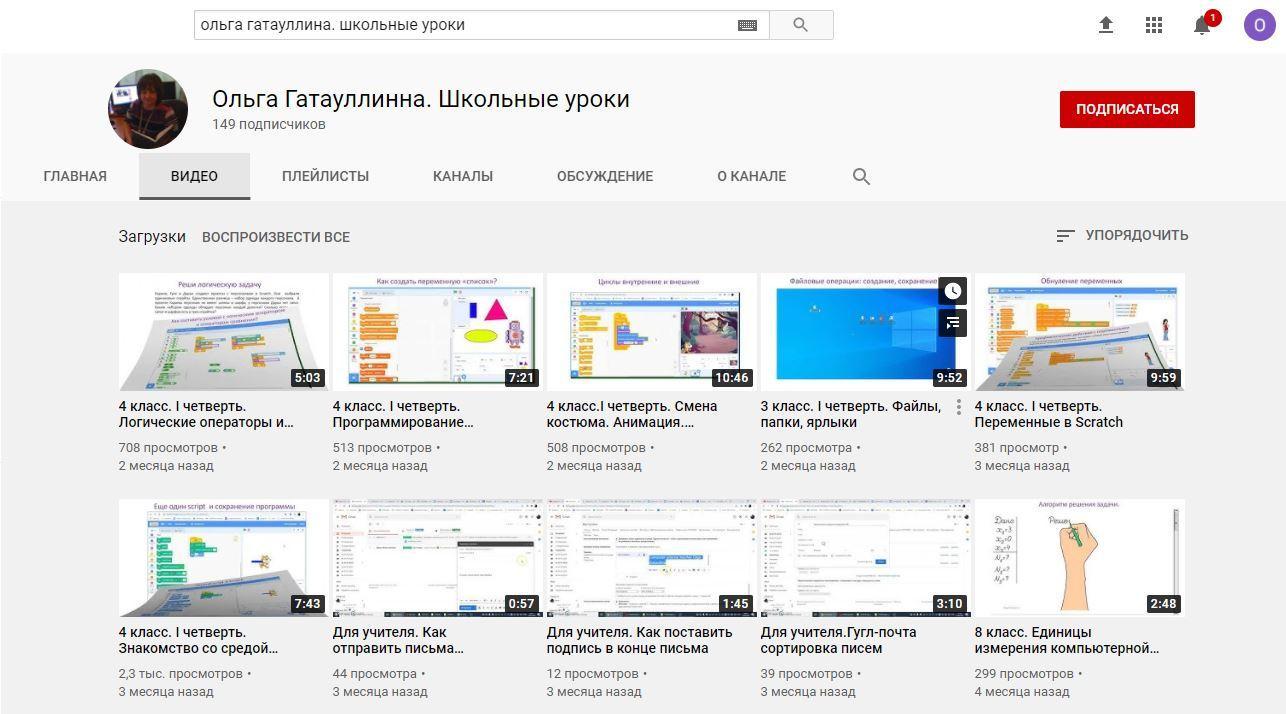Viewport: 1286px width, 714px height.
Task: Open Логические операторы video thumbnail
Action: coord(223,332)
